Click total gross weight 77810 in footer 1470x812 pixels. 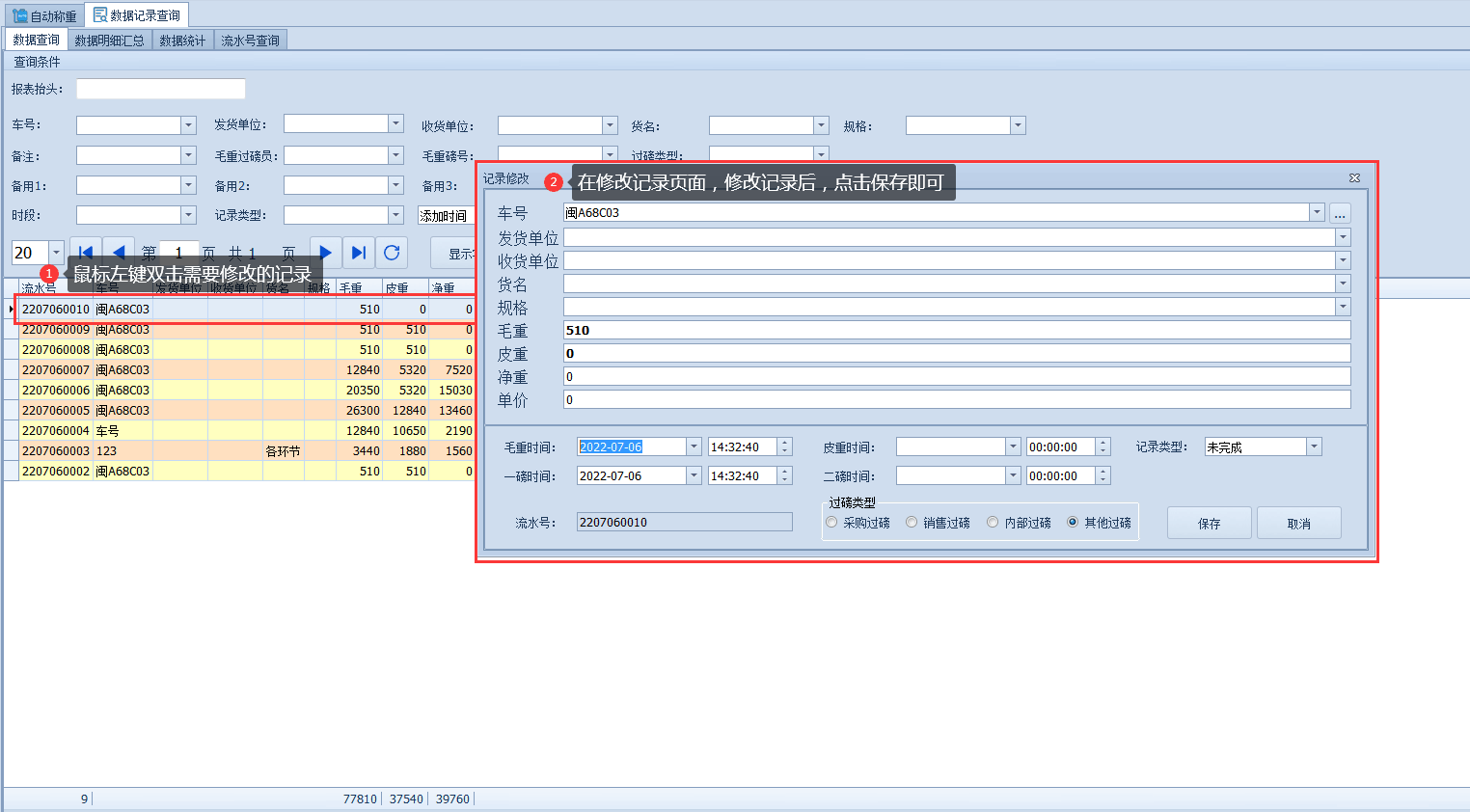click(360, 799)
